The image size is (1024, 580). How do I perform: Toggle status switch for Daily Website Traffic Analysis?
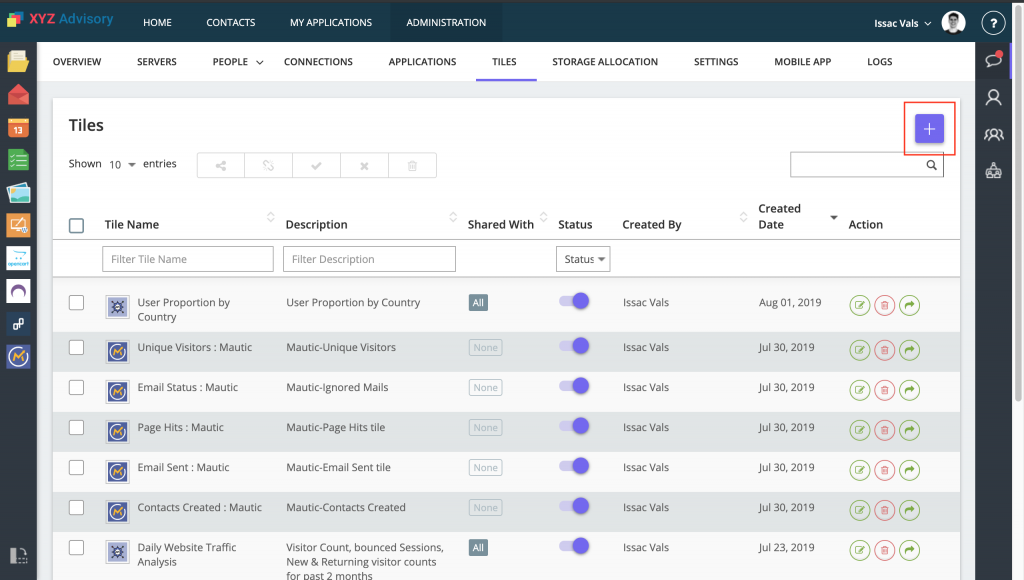click(x=574, y=546)
